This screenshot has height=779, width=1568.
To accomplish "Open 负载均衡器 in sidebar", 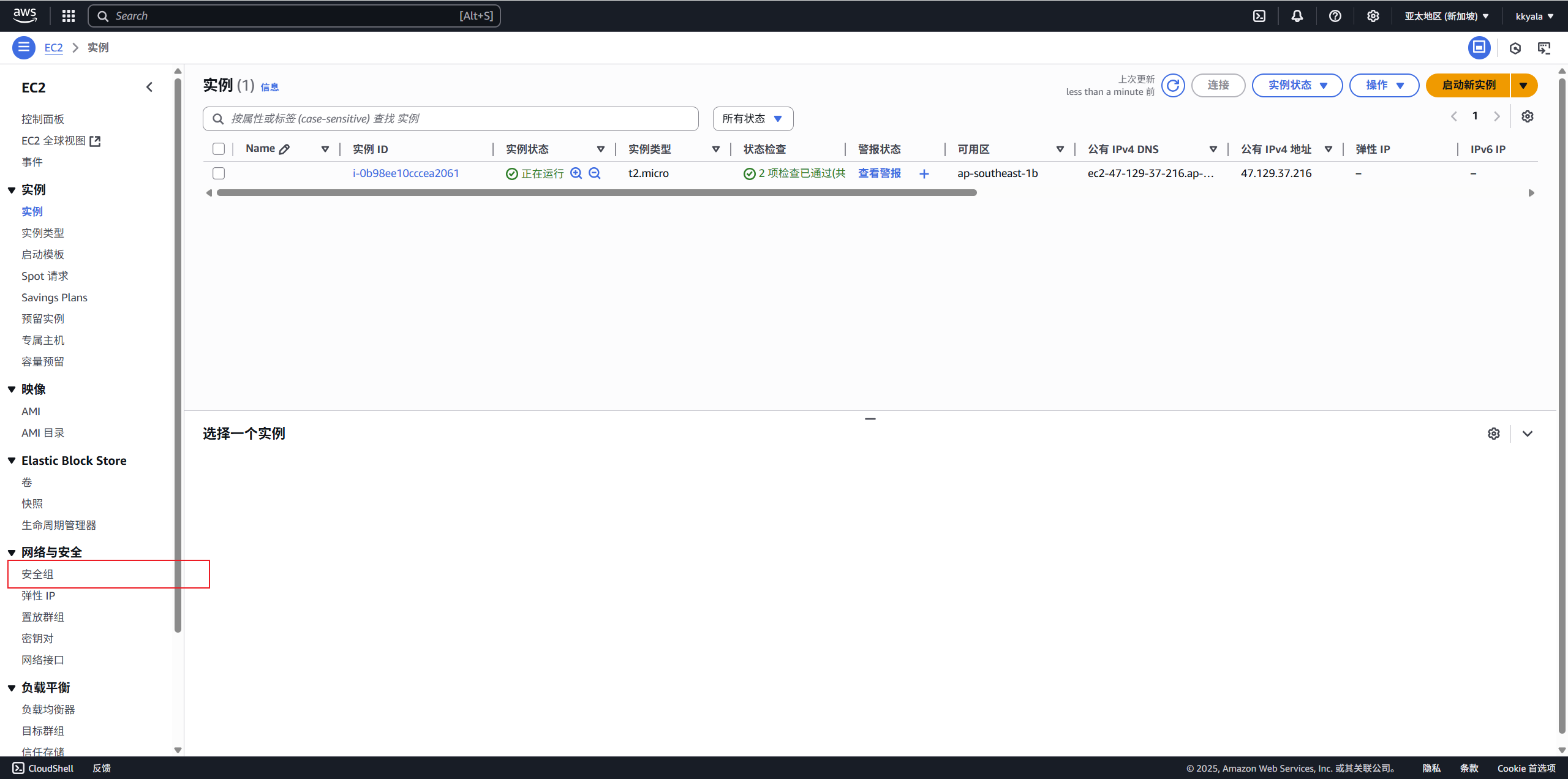I will (48, 709).
